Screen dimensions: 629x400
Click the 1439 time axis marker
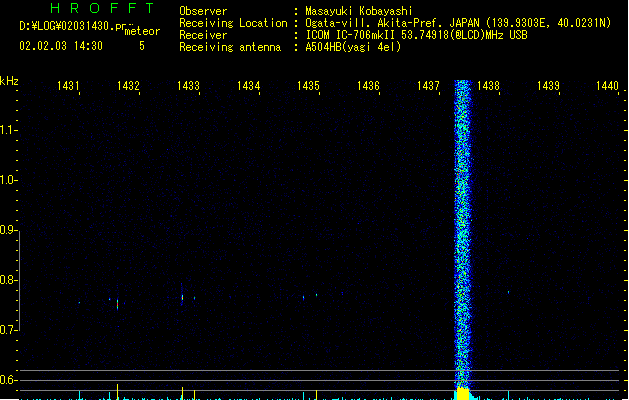coord(548,86)
